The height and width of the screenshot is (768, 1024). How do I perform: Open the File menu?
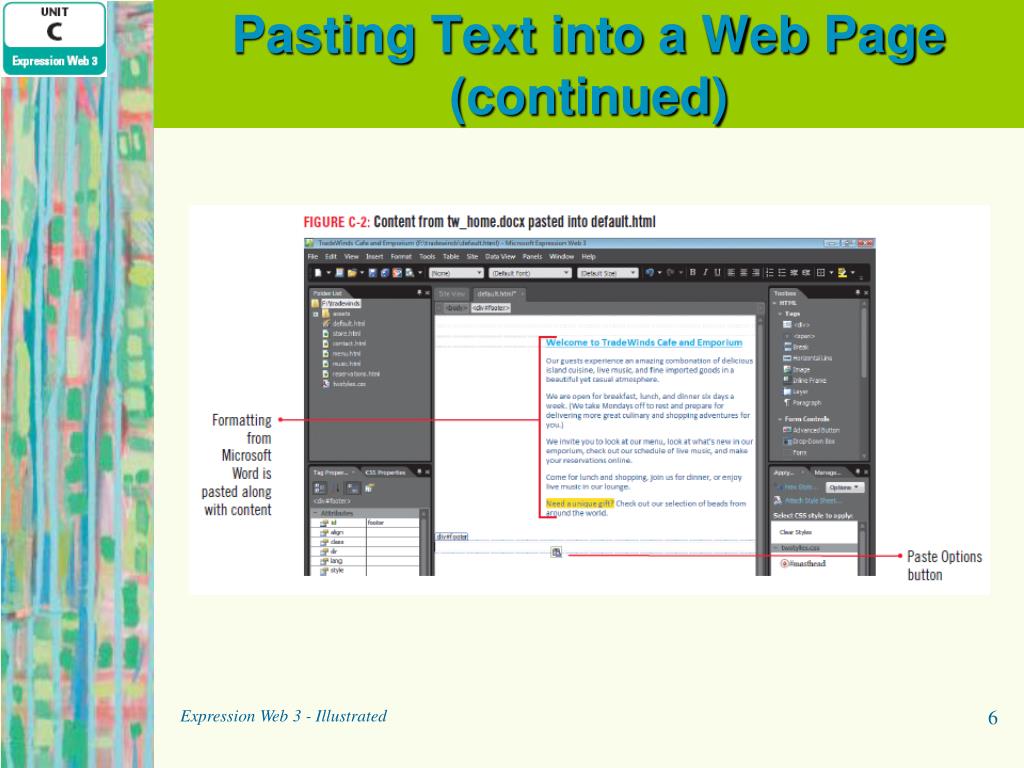(313, 257)
